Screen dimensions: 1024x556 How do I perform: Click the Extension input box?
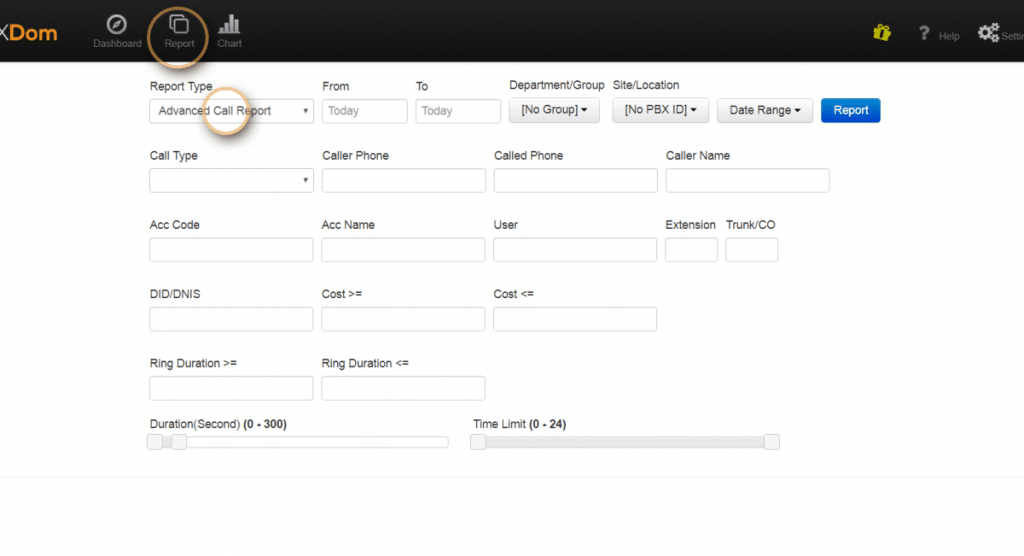point(691,250)
